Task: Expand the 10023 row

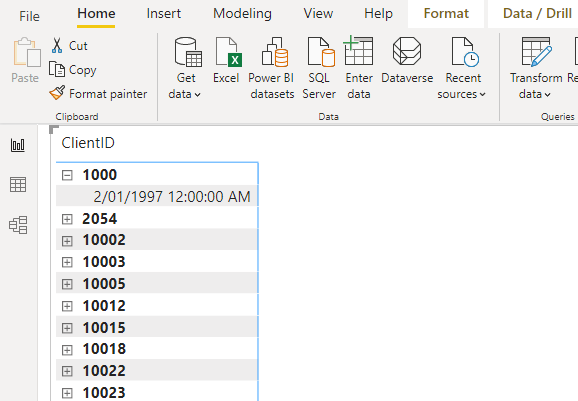Action: coord(67,393)
